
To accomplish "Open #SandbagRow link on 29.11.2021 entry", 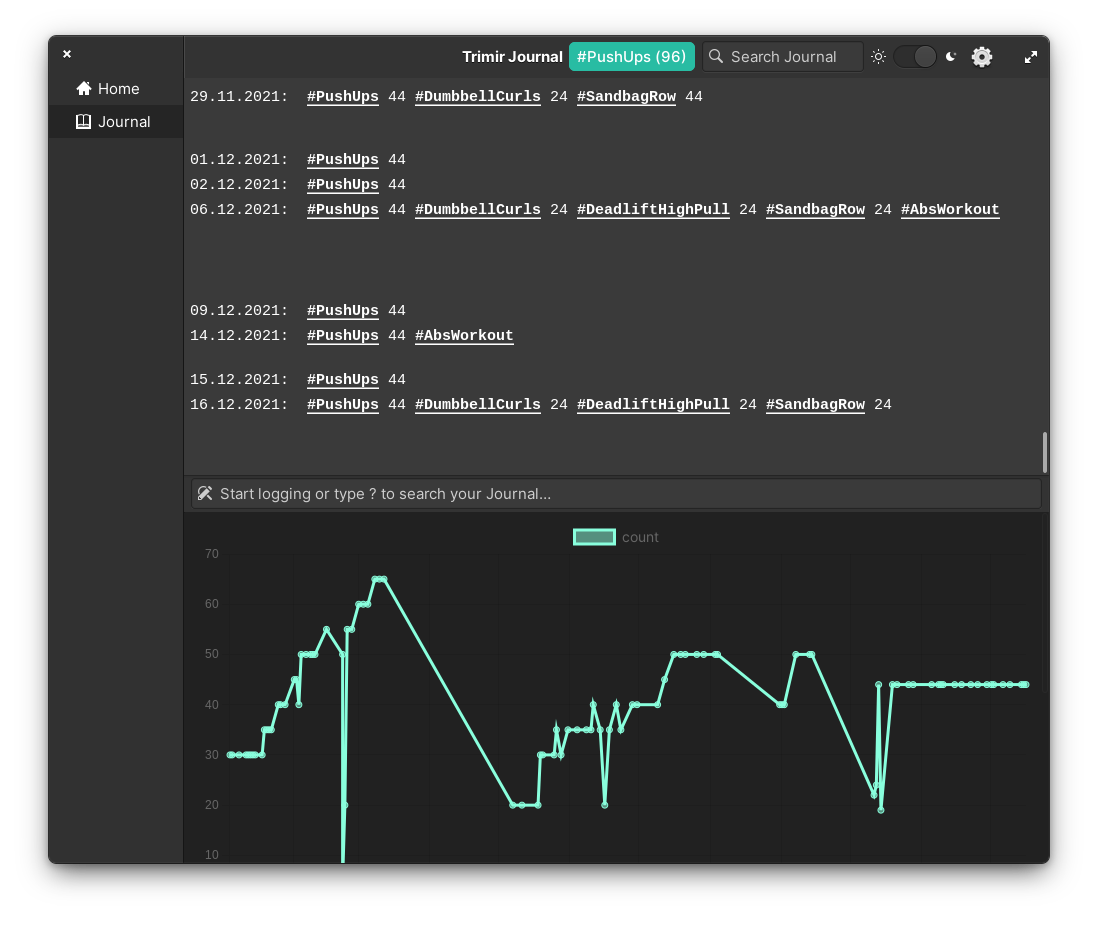I will (627, 97).
